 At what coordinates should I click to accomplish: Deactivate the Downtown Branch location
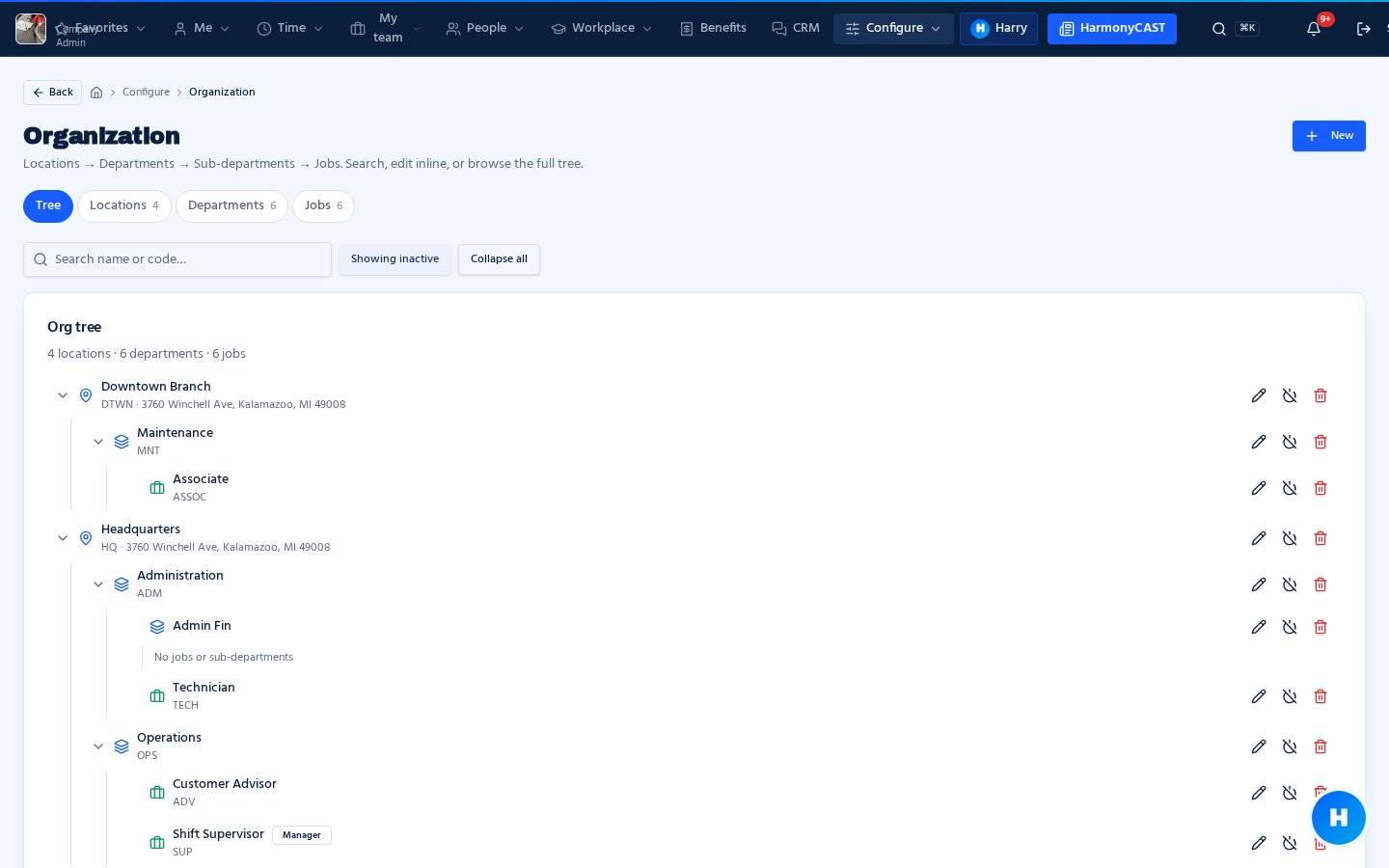coord(1290,395)
